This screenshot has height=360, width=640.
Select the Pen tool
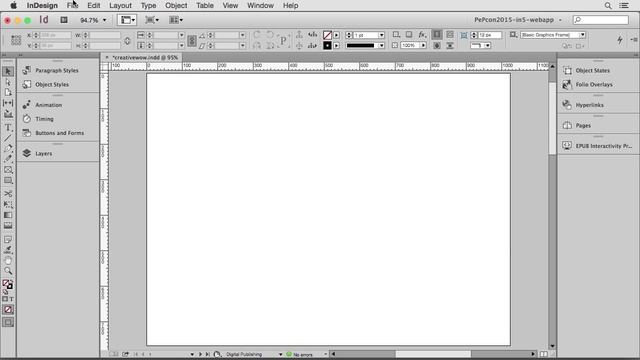8,149
